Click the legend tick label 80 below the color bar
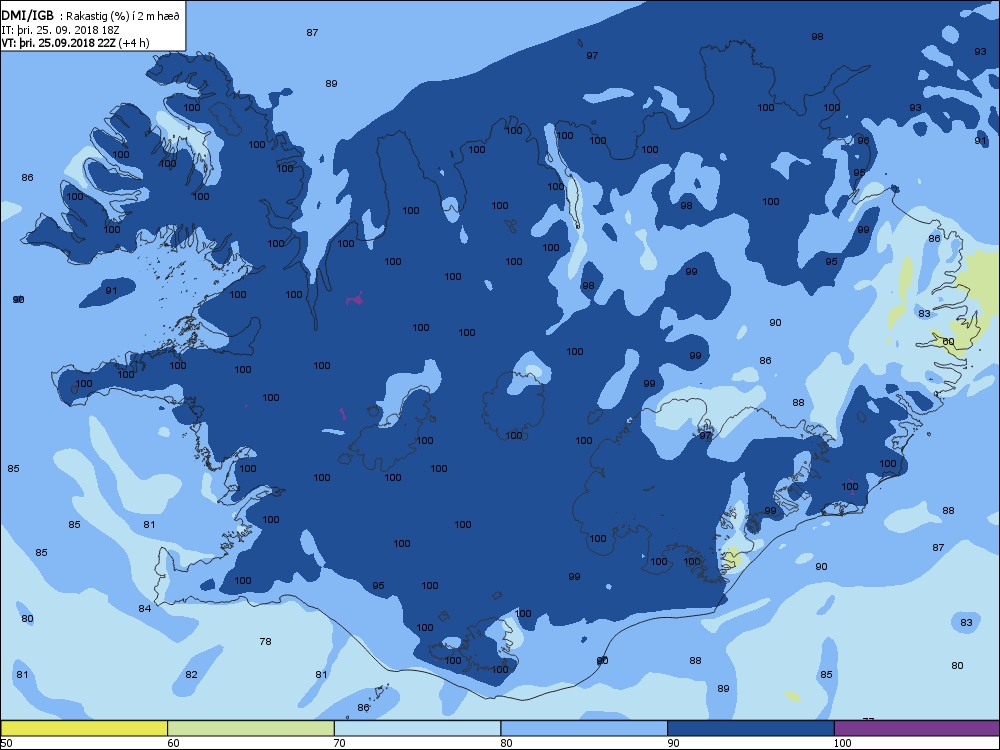 506,743
